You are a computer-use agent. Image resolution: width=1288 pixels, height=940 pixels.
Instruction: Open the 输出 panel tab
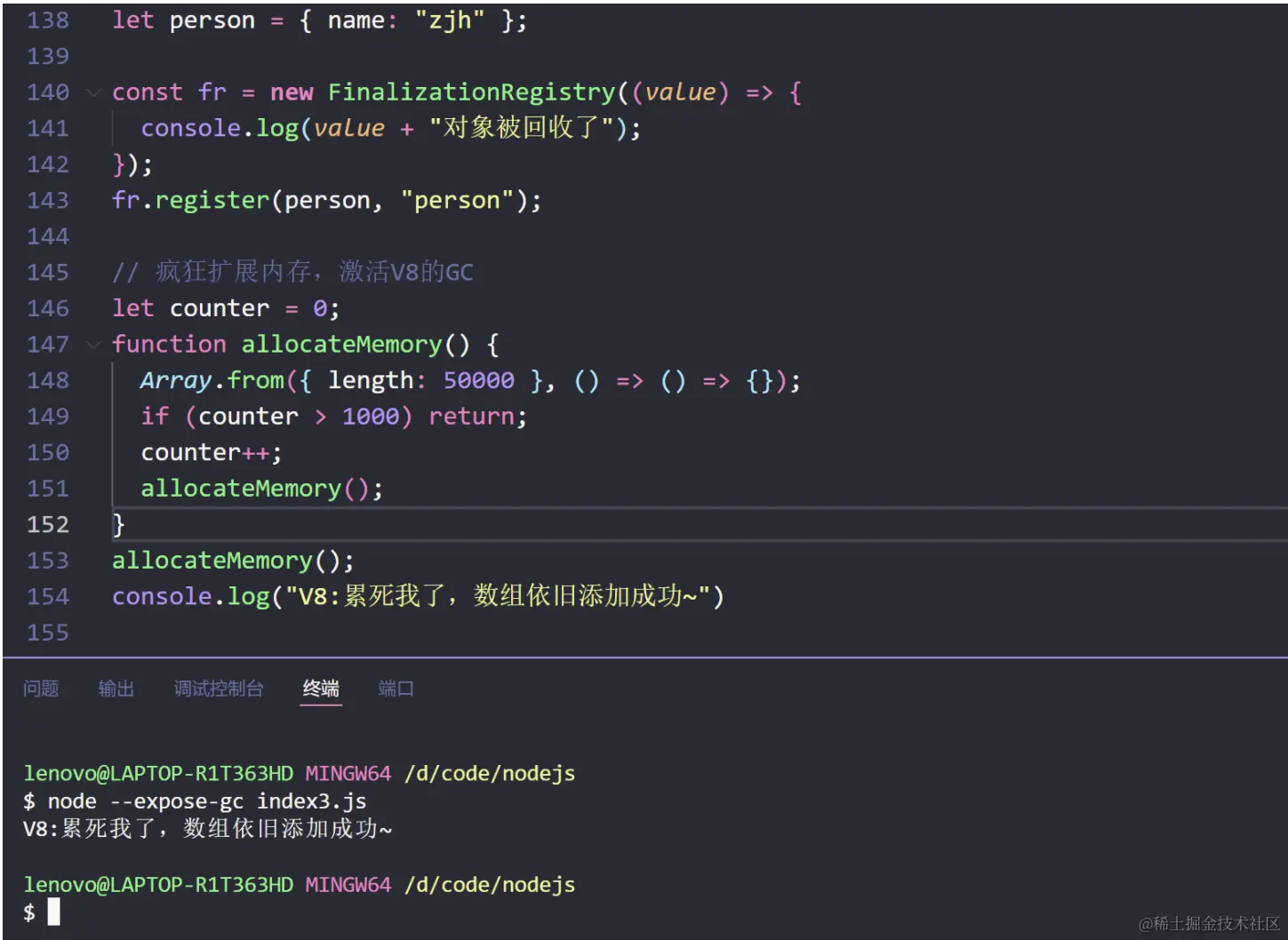point(116,689)
